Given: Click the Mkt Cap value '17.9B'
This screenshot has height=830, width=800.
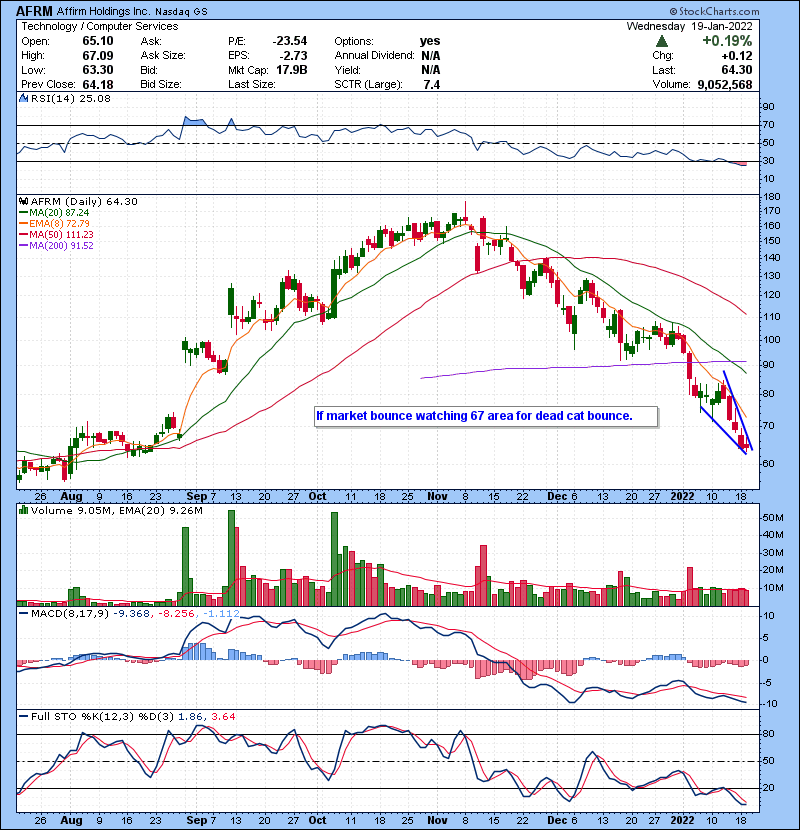Looking at the screenshot, I should tap(292, 70).
